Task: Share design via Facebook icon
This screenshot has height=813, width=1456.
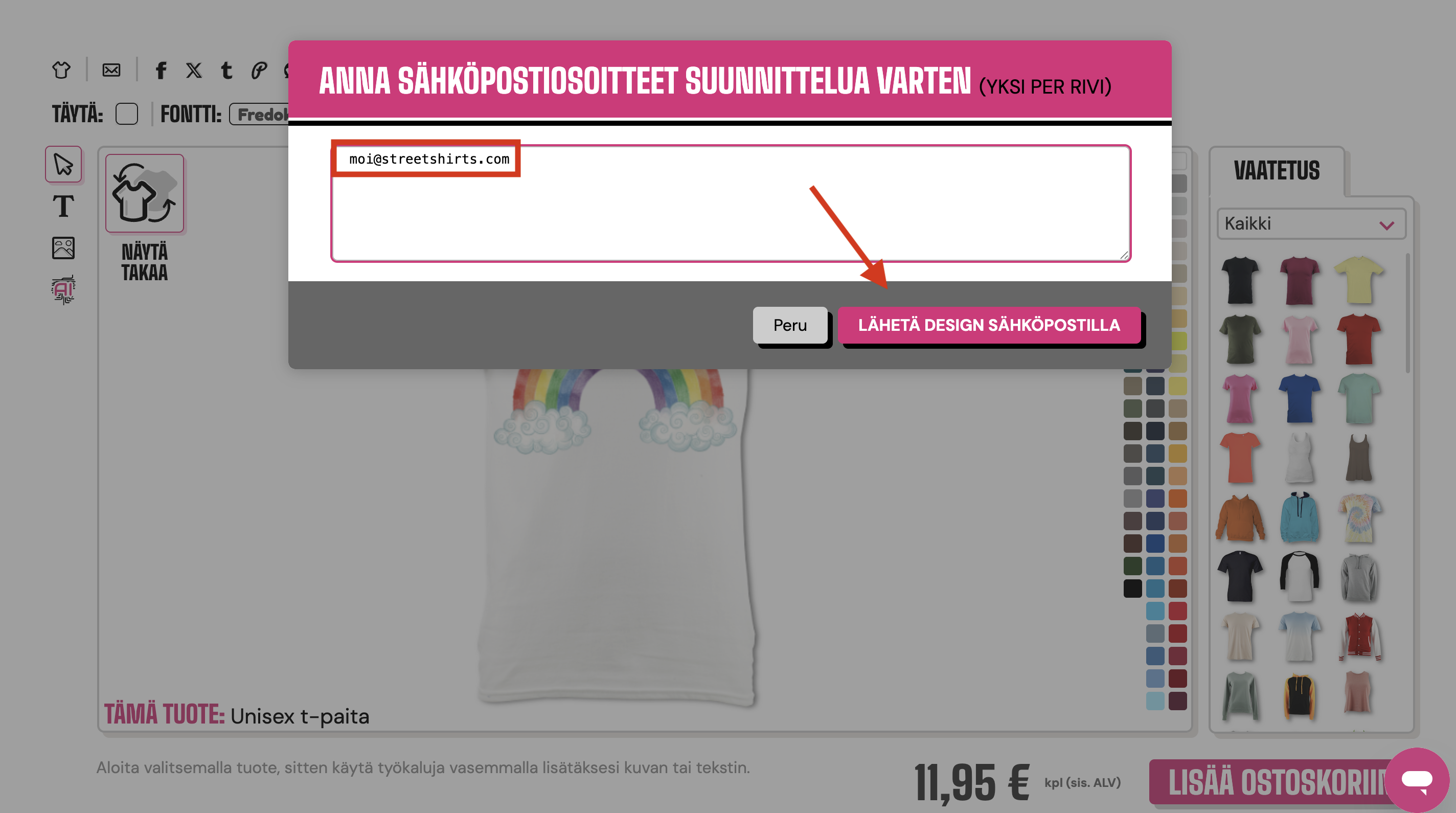Action: point(161,70)
